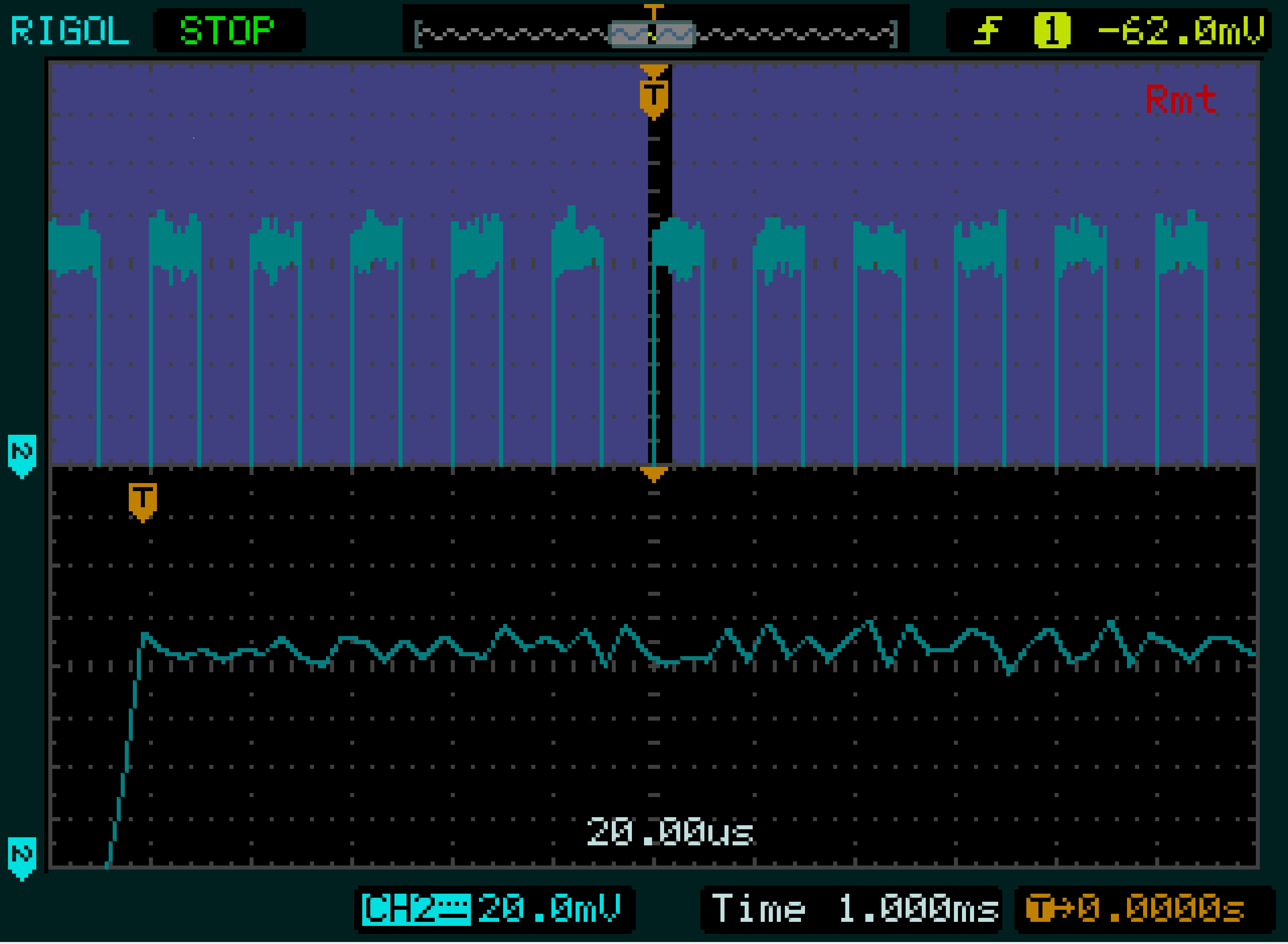Click the lower channel 2 ground level marker
This screenshot has width=1288, height=944.
[x=22, y=859]
